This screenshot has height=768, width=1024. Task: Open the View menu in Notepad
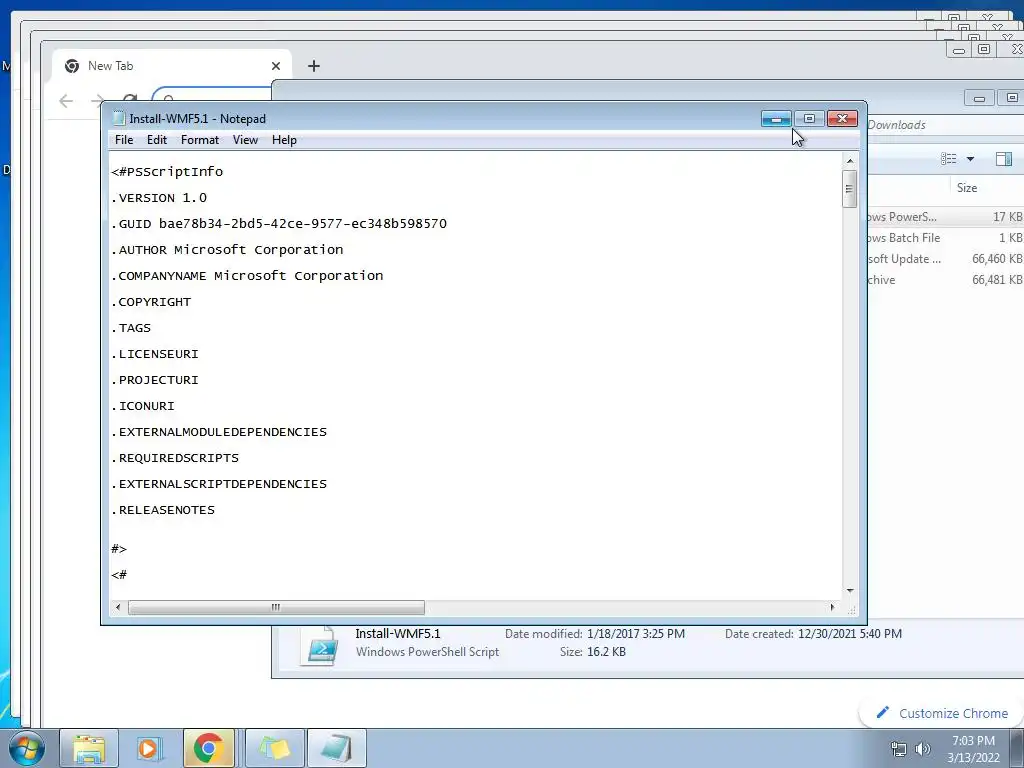pyautogui.click(x=246, y=140)
